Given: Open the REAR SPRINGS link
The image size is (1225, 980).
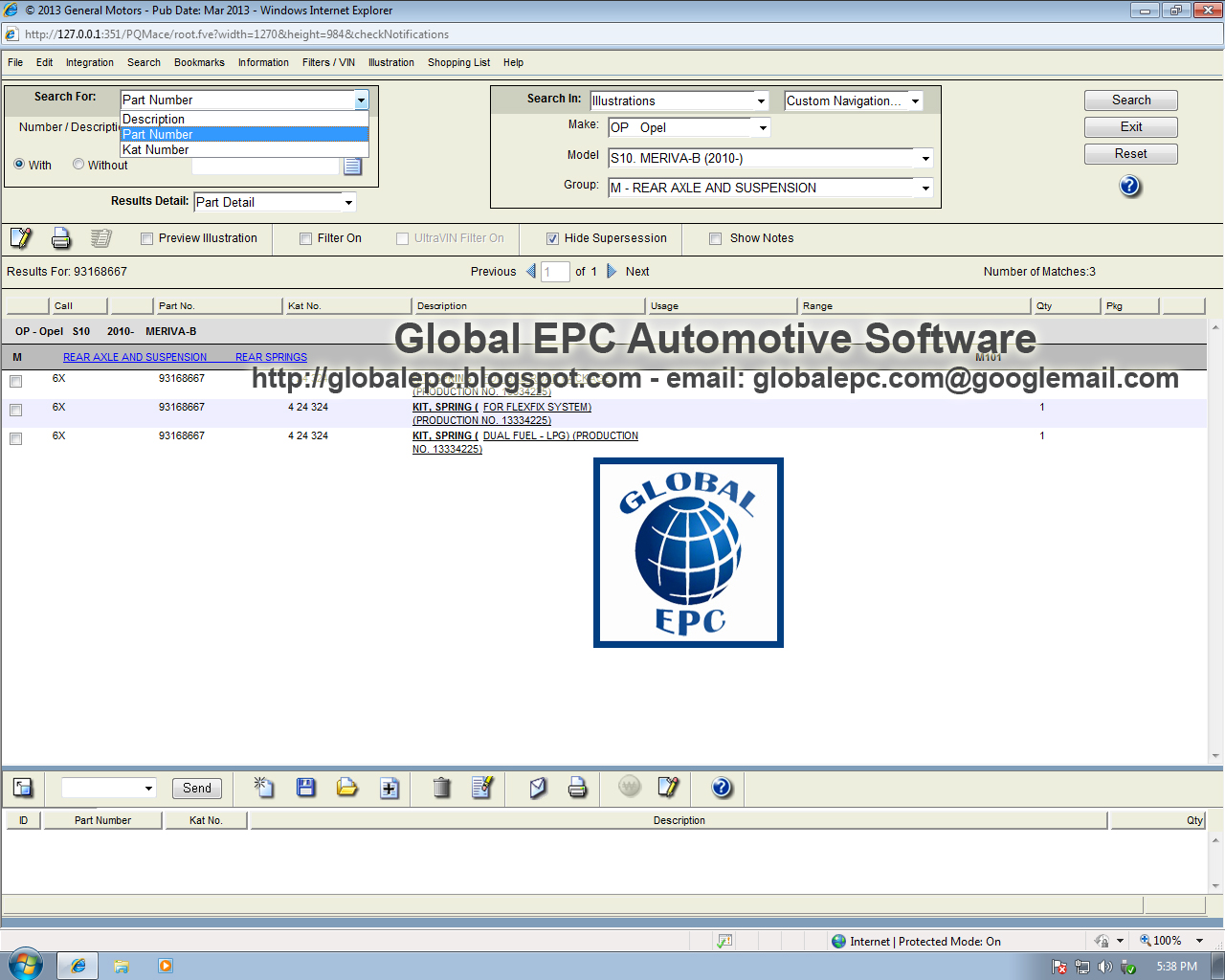Looking at the screenshot, I should [x=272, y=357].
